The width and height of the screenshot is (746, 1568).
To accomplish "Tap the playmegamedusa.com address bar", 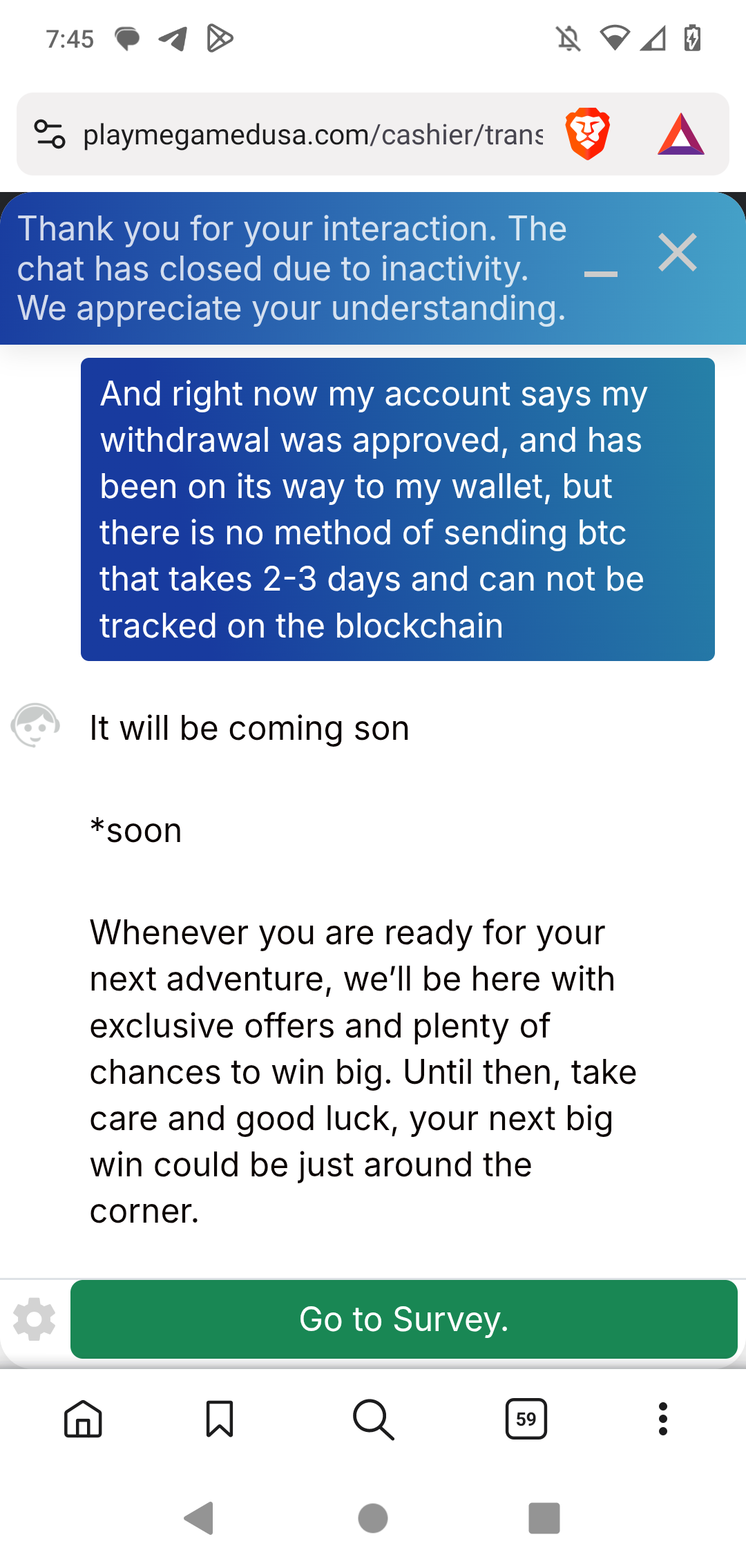I will coord(313,134).
